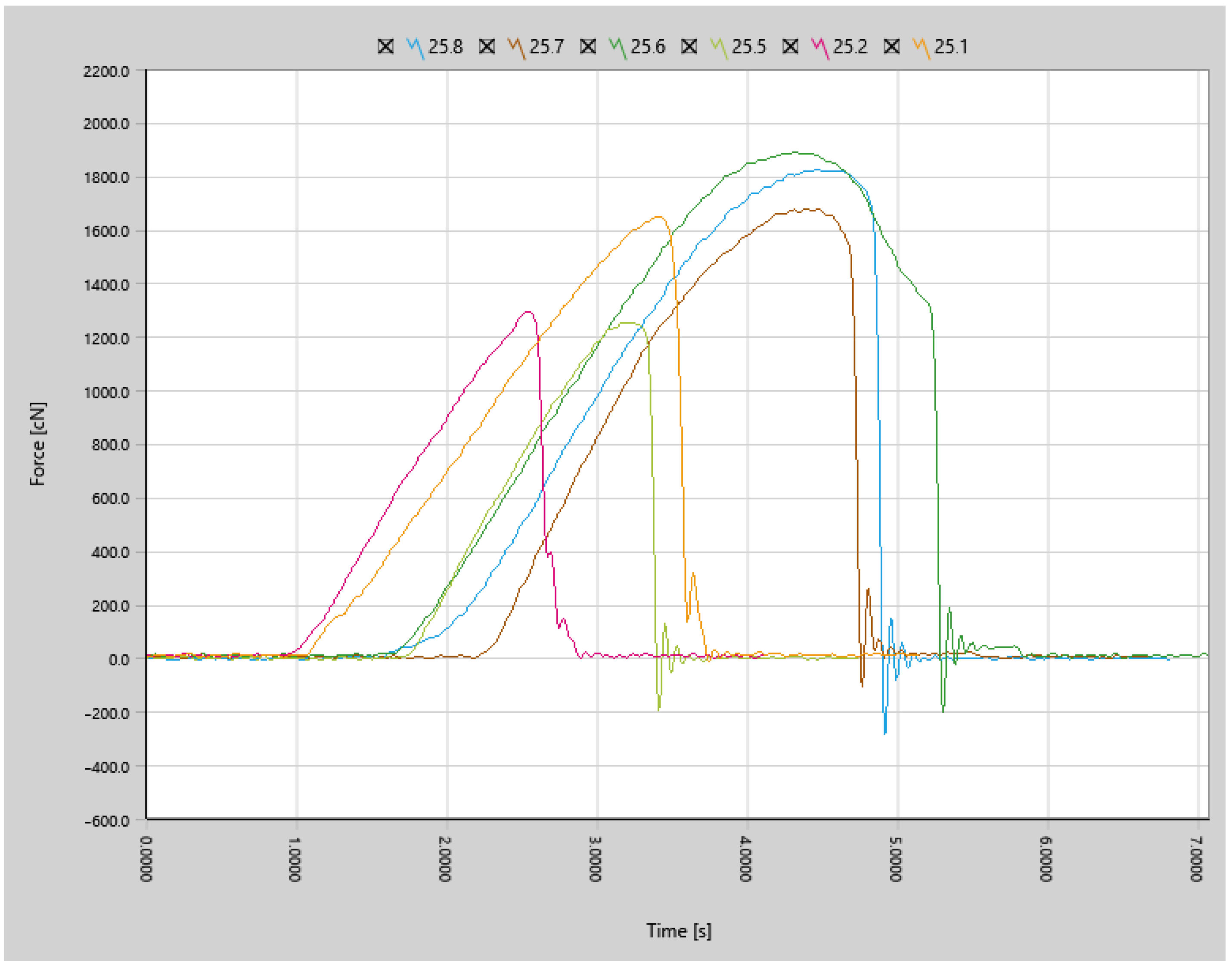The image size is (1232, 969).
Task: Click the 800.0 y-axis tick label
Action: point(110,445)
